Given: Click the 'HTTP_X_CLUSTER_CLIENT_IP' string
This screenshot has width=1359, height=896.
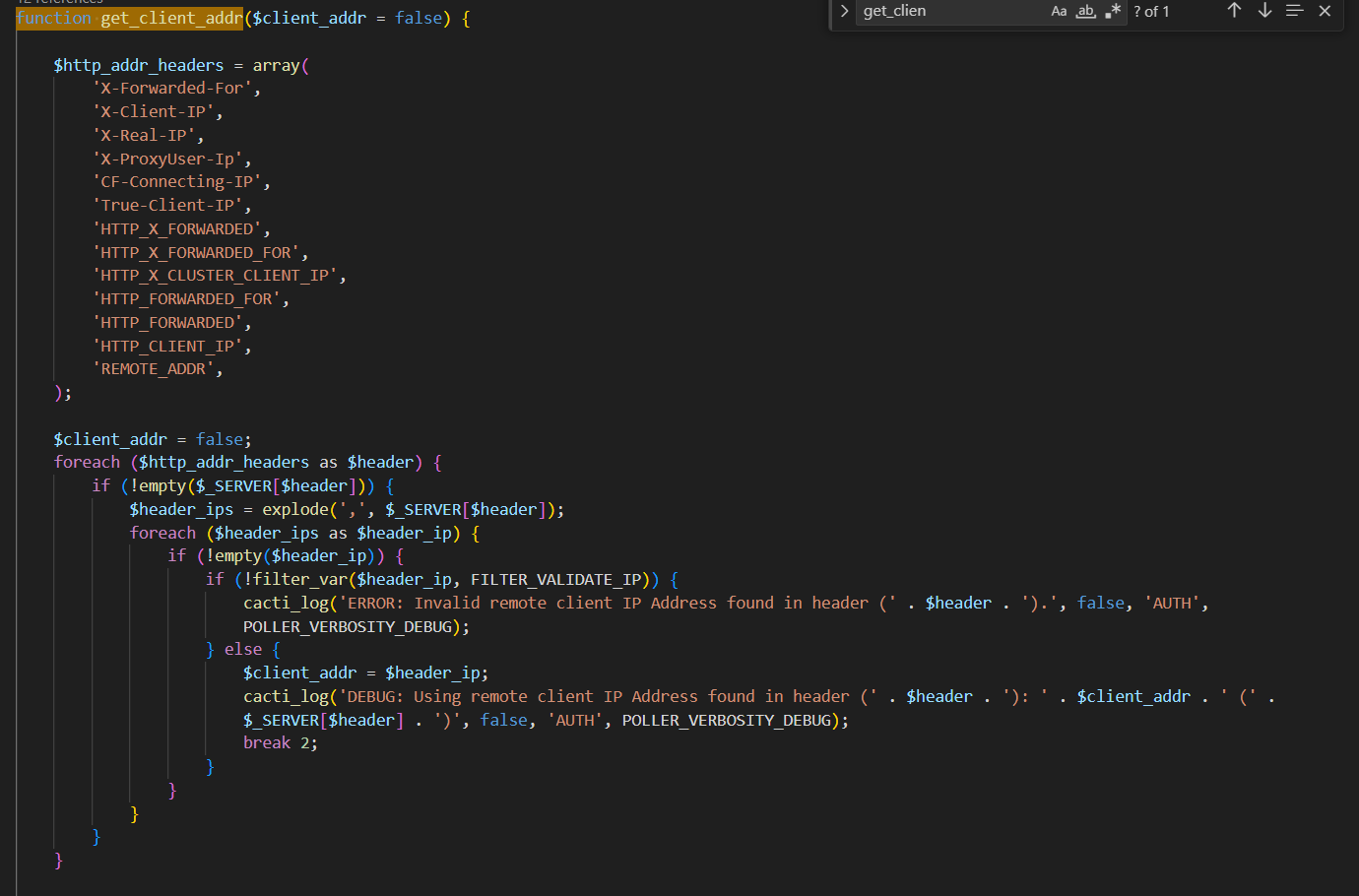Looking at the screenshot, I should (x=215, y=276).
